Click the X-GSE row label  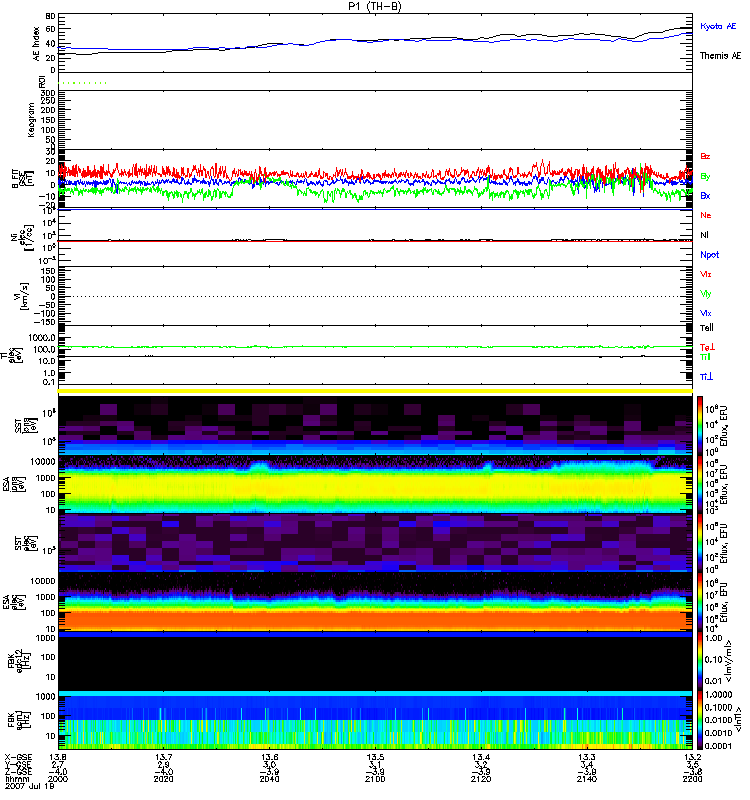click(18, 757)
